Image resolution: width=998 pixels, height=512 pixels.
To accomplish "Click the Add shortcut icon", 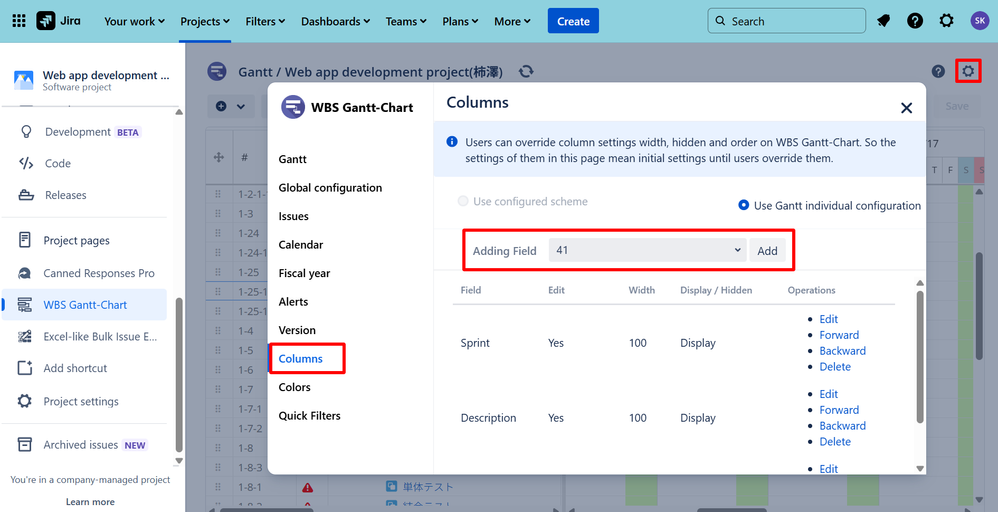I will tap(25, 368).
